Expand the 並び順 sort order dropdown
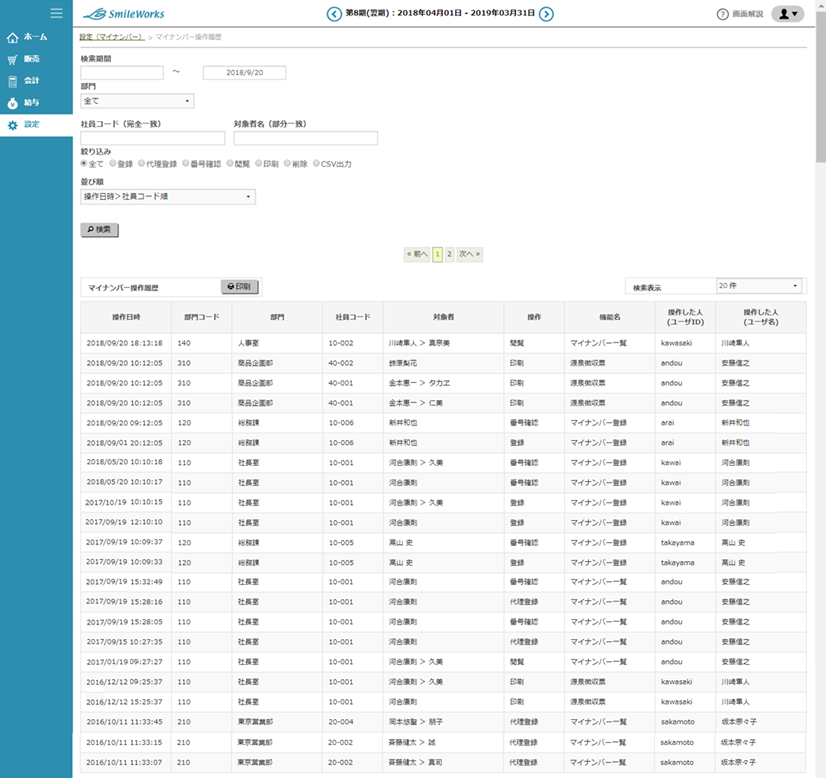The image size is (826, 778). tap(168, 196)
